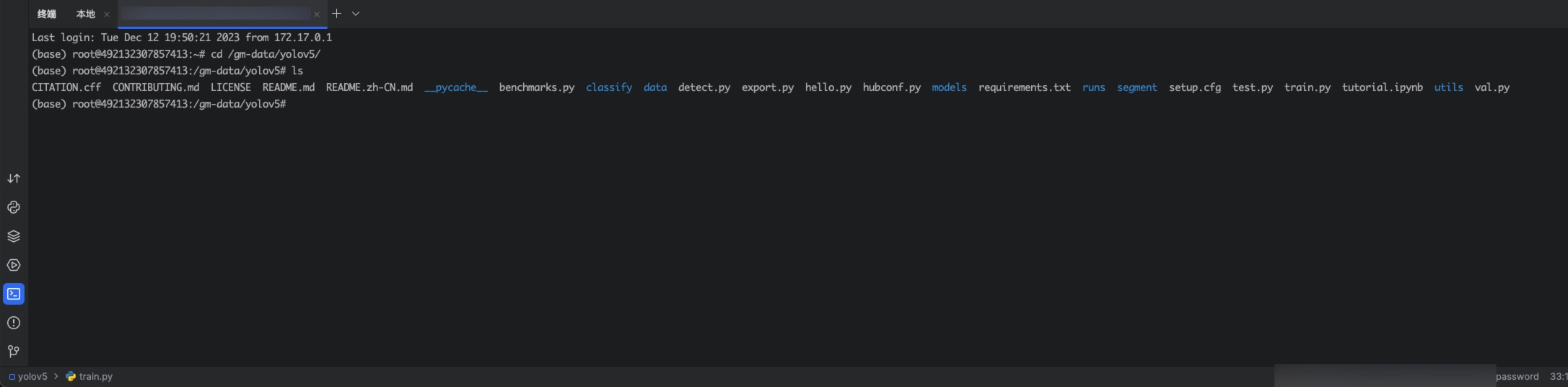Expand terminal session options dropdown arrow

point(356,14)
